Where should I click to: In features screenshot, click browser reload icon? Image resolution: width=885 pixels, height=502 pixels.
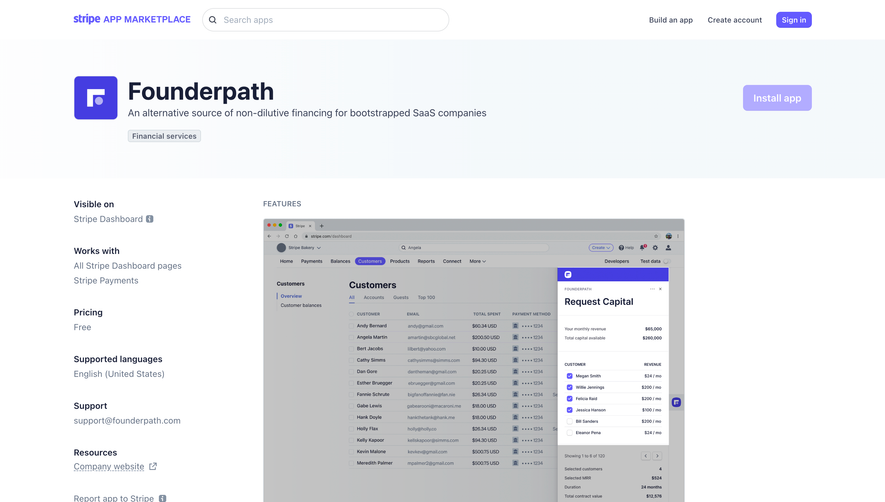click(x=287, y=236)
